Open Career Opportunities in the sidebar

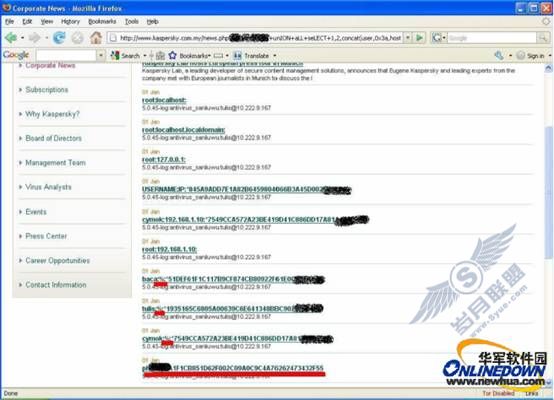point(58,260)
